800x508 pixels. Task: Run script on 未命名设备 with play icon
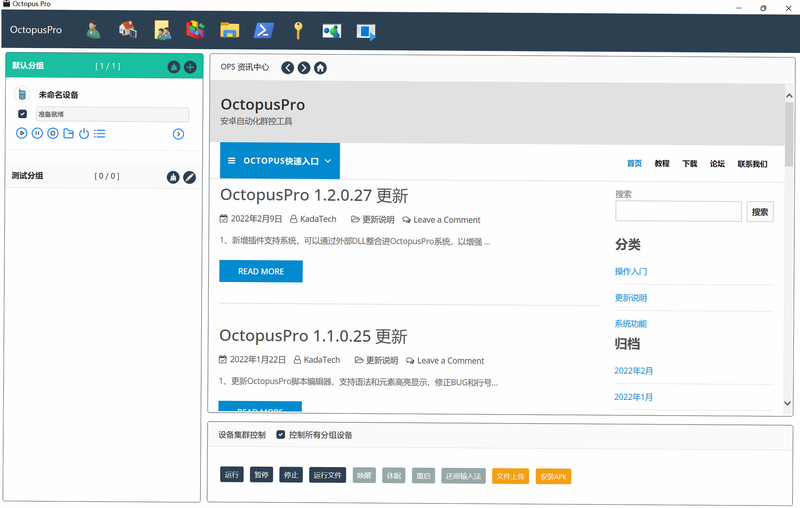(21, 134)
